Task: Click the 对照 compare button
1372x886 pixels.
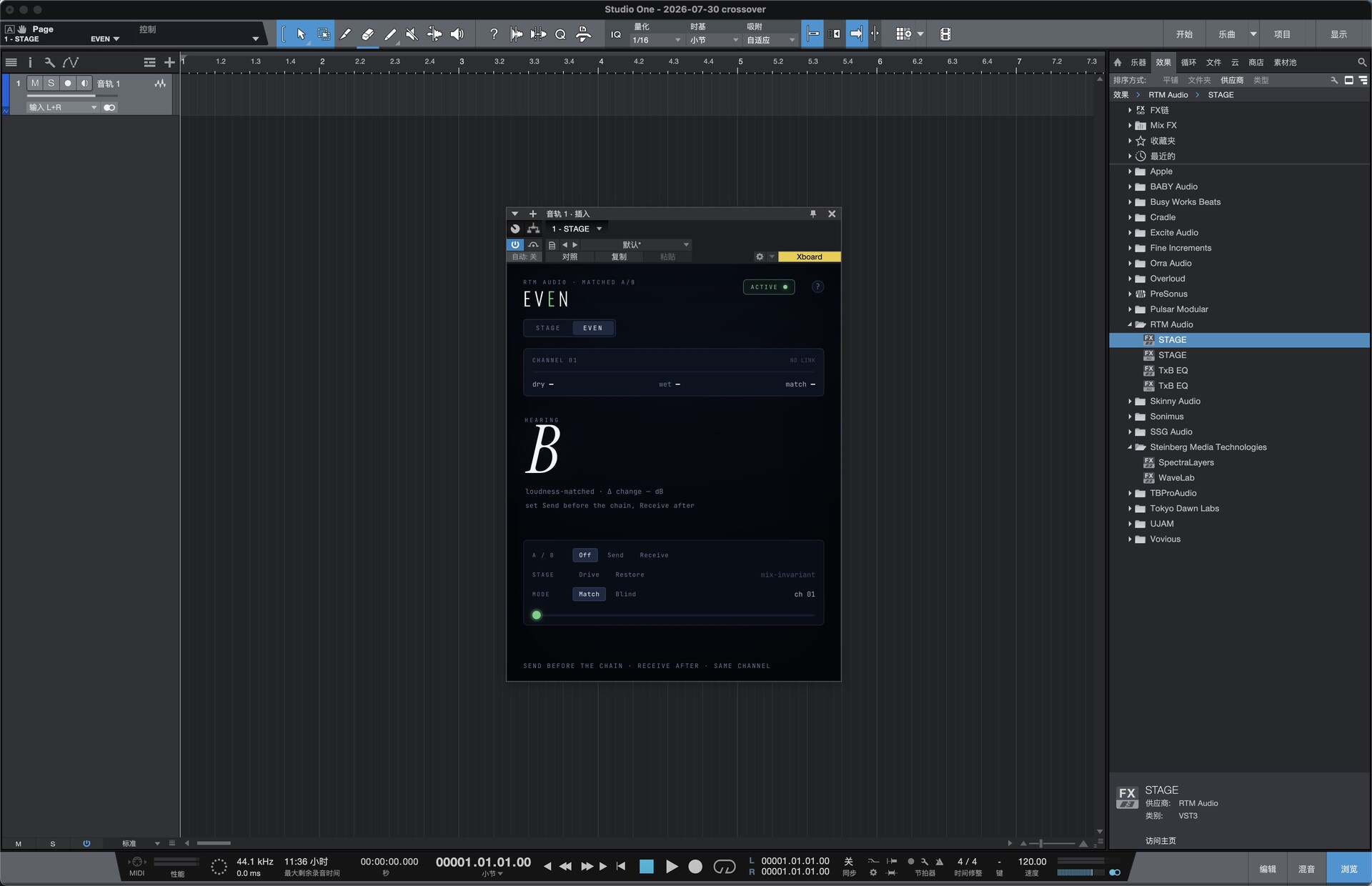Action: 570,257
